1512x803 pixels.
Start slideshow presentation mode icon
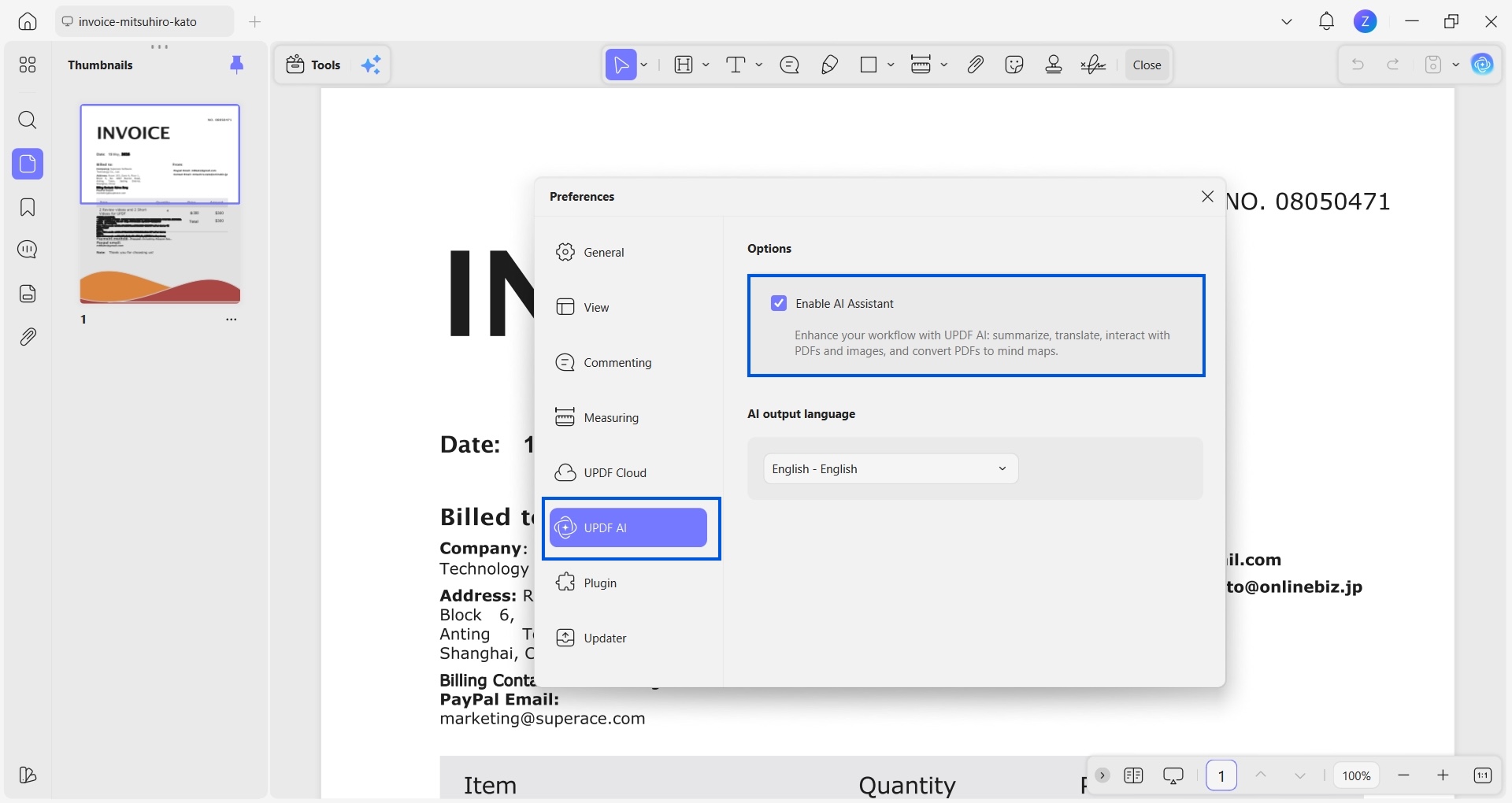click(x=1173, y=775)
